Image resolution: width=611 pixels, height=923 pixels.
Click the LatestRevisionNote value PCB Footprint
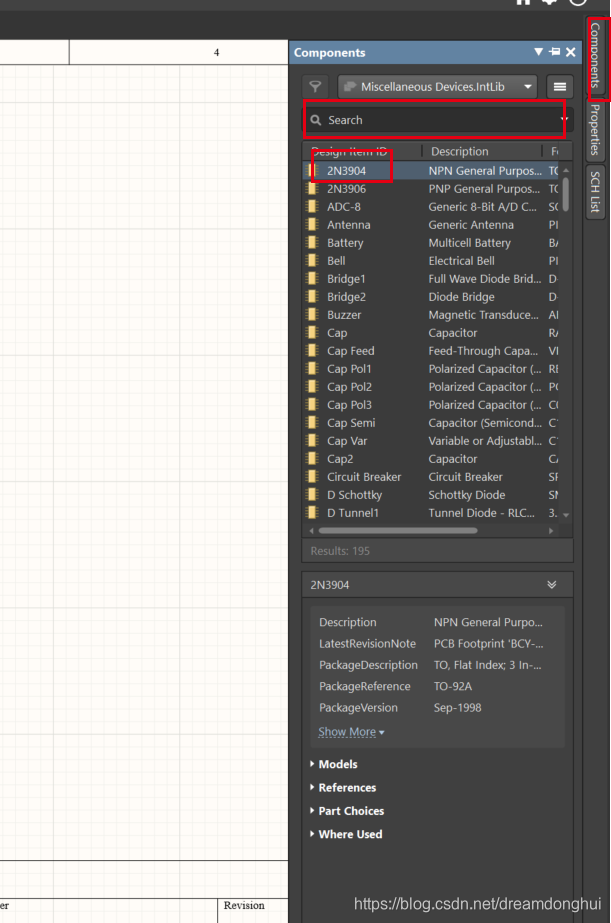(x=489, y=643)
